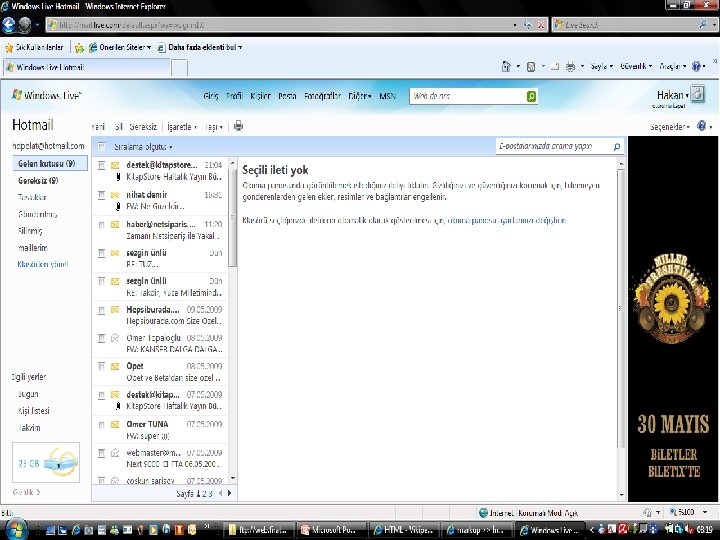Check the haber@netsiparis message checkbox

[101, 225]
